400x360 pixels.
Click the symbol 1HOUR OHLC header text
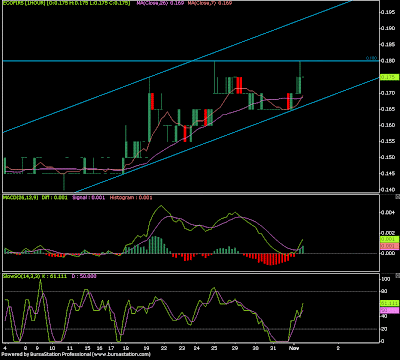point(67,3)
